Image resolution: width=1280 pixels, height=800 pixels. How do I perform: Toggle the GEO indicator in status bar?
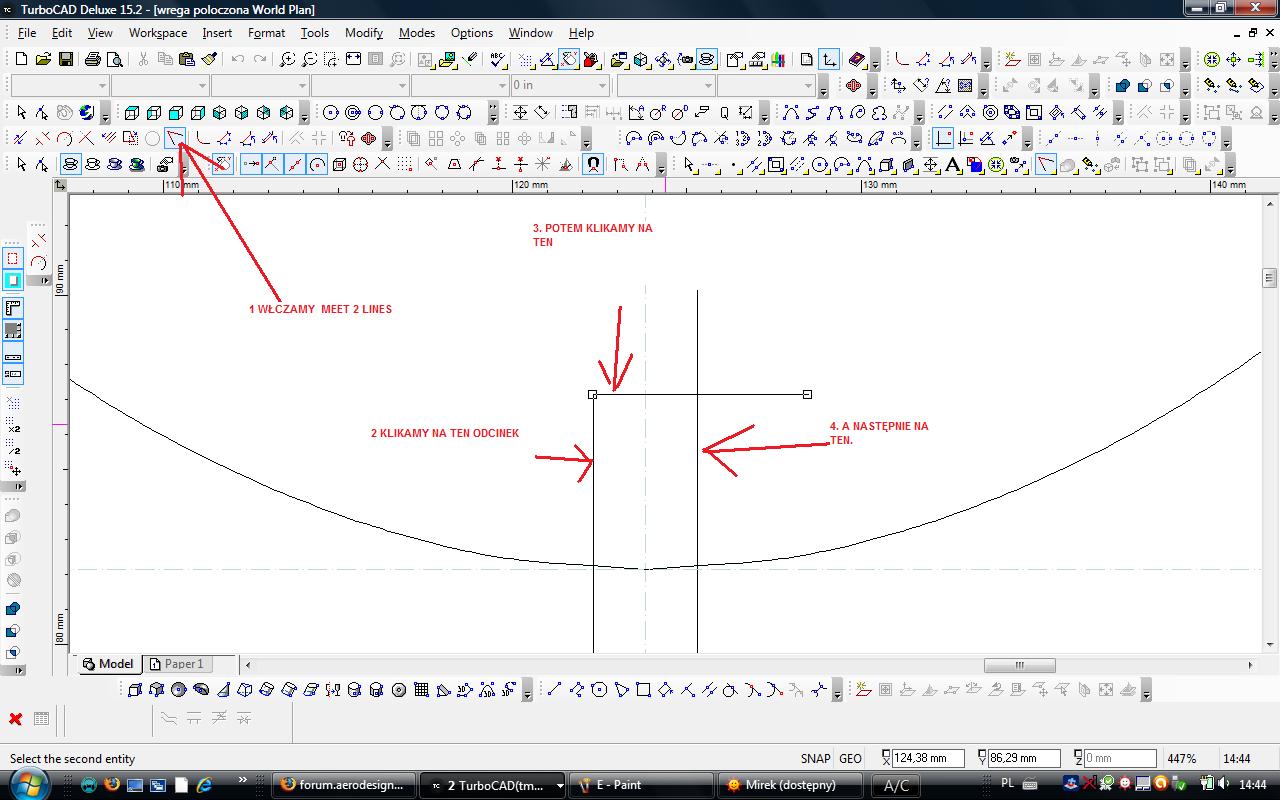coord(850,759)
